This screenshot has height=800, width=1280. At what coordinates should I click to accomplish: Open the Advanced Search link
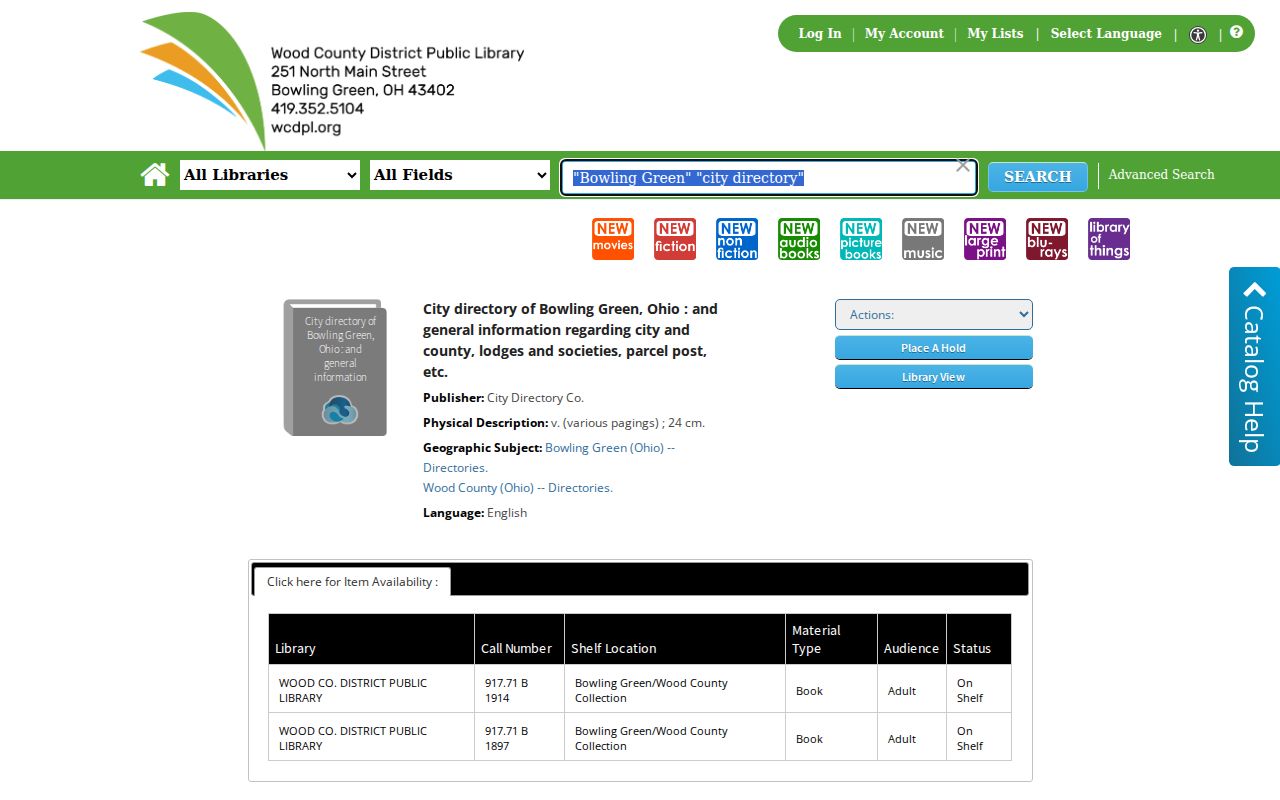pos(1161,174)
